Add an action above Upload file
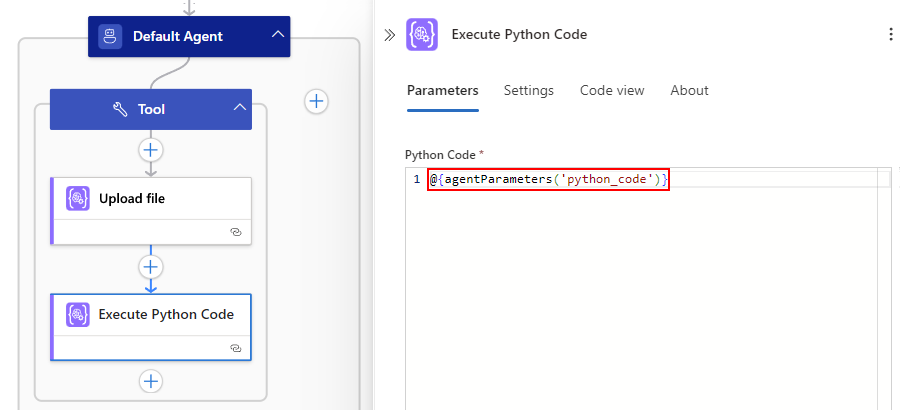Image resolution: width=900 pixels, height=410 pixels. click(151, 150)
